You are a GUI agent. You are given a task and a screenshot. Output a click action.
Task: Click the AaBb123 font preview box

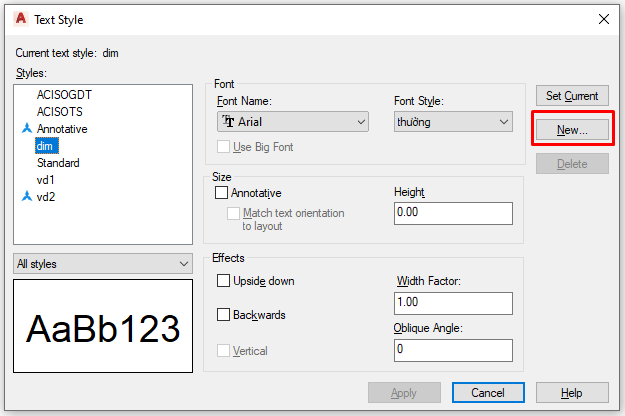tap(103, 328)
